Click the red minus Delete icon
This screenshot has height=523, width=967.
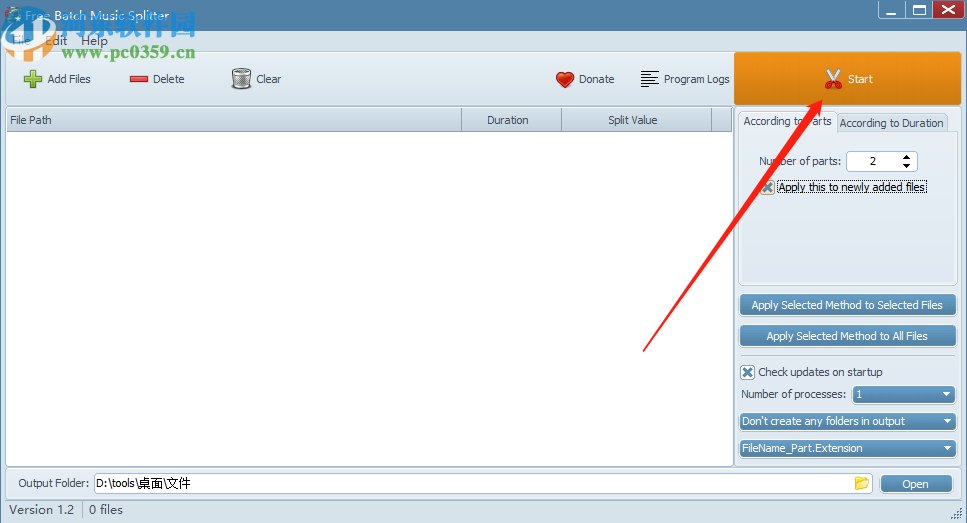point(139,79)
